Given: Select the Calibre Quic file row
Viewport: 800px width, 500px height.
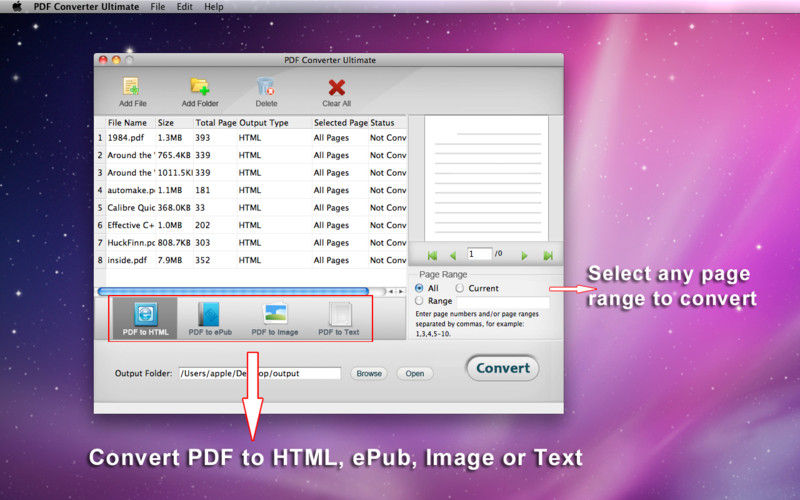Looking at the screenshot, I should pyautogui.click(x=251, y=208).
